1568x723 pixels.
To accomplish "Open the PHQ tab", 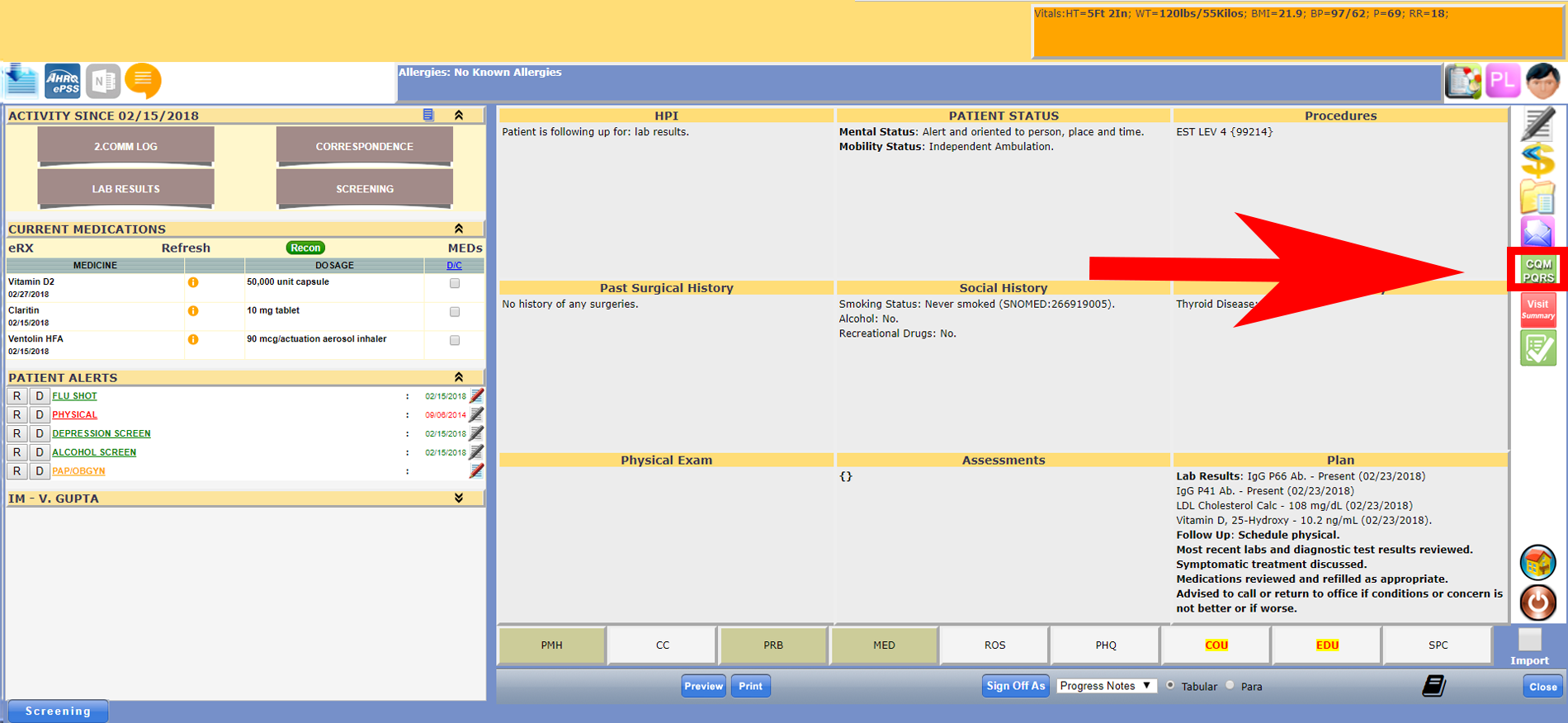I will point(1105,645).
